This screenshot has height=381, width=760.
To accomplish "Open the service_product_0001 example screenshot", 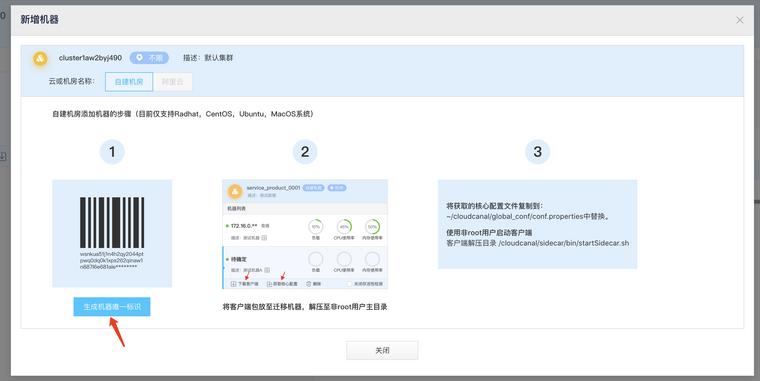I will click(305, 234).
